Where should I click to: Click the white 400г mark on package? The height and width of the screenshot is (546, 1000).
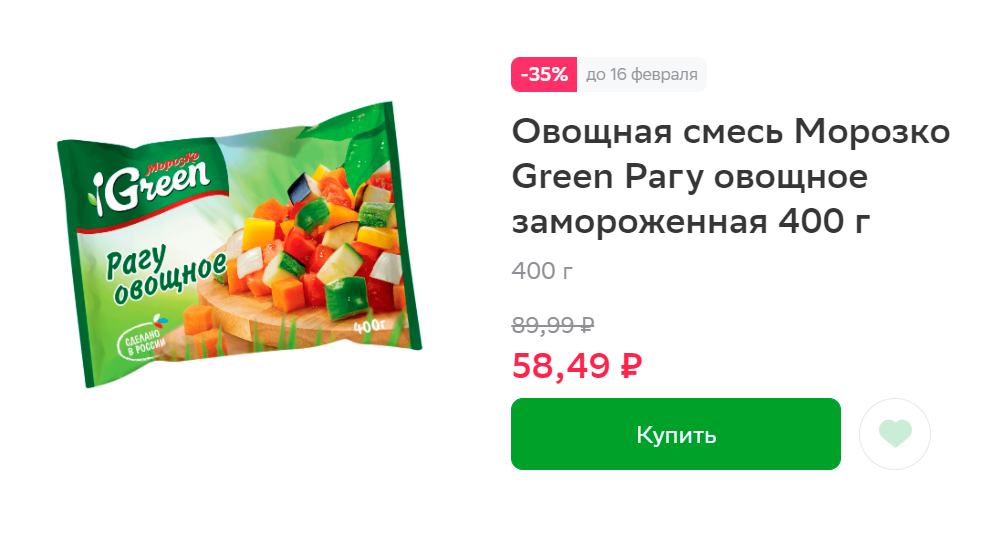pyautogui.click(x=370, y=326)
